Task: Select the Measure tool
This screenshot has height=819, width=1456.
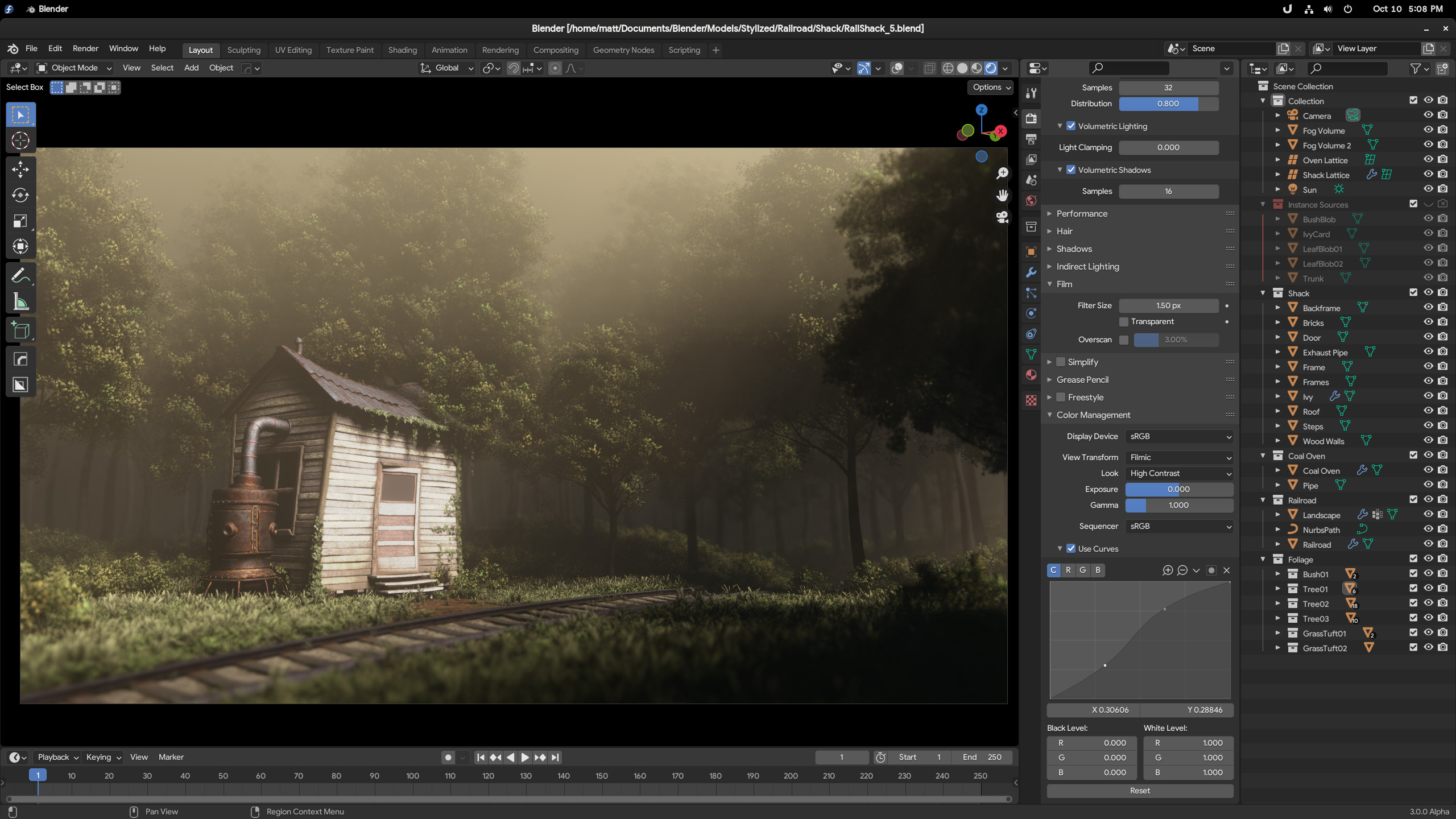Action: (x=20, y=301)
